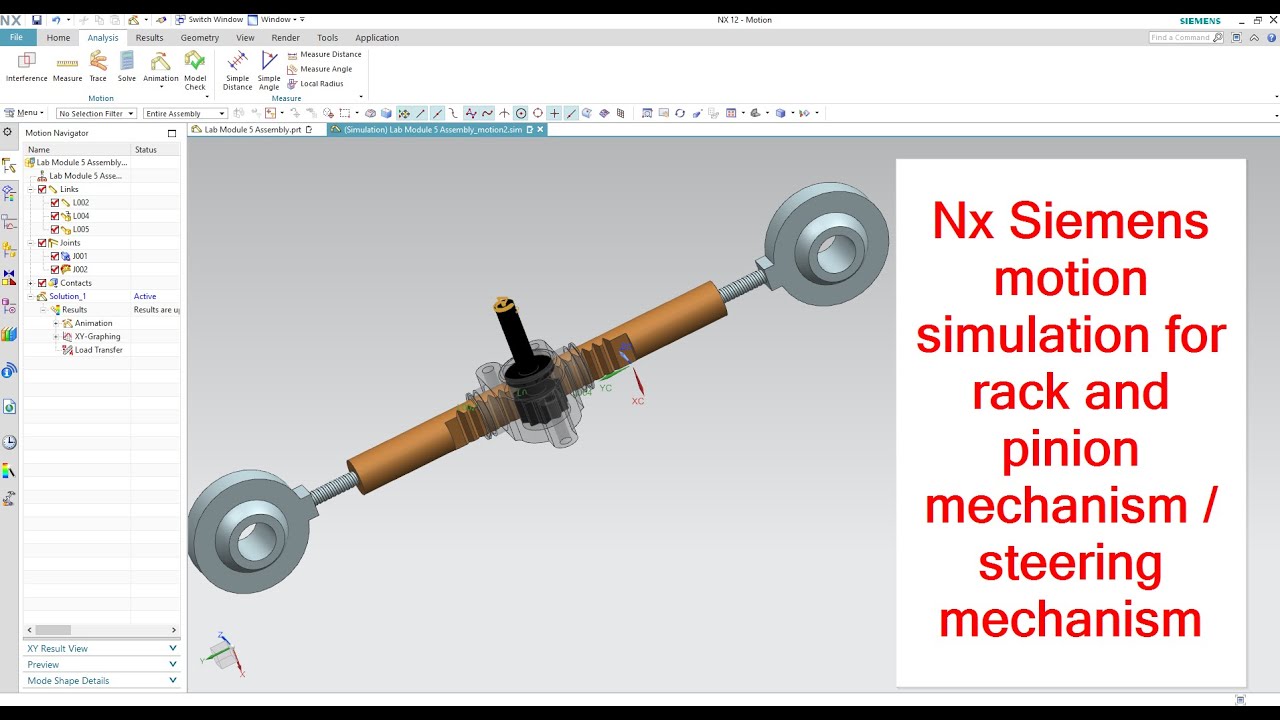Open the Tools ribbon tab
Image resolution: width=1280 pixels, height=720 pixels.
click(327, 38)
